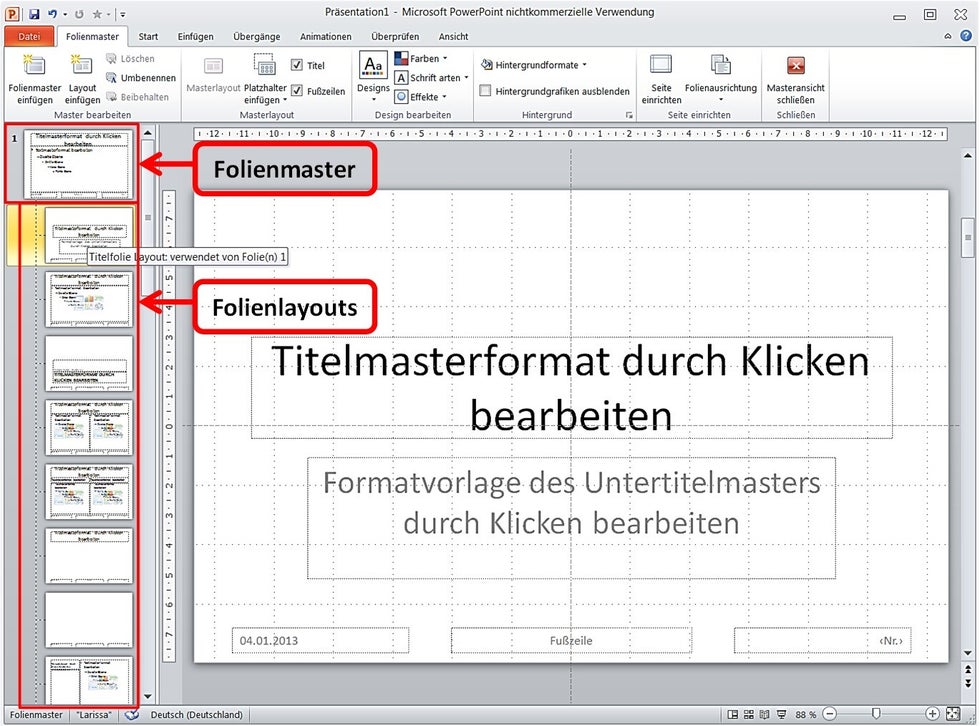Open the Hintergrundformate dropdown
The image size is (980, 726).
(x=534, y=65)
